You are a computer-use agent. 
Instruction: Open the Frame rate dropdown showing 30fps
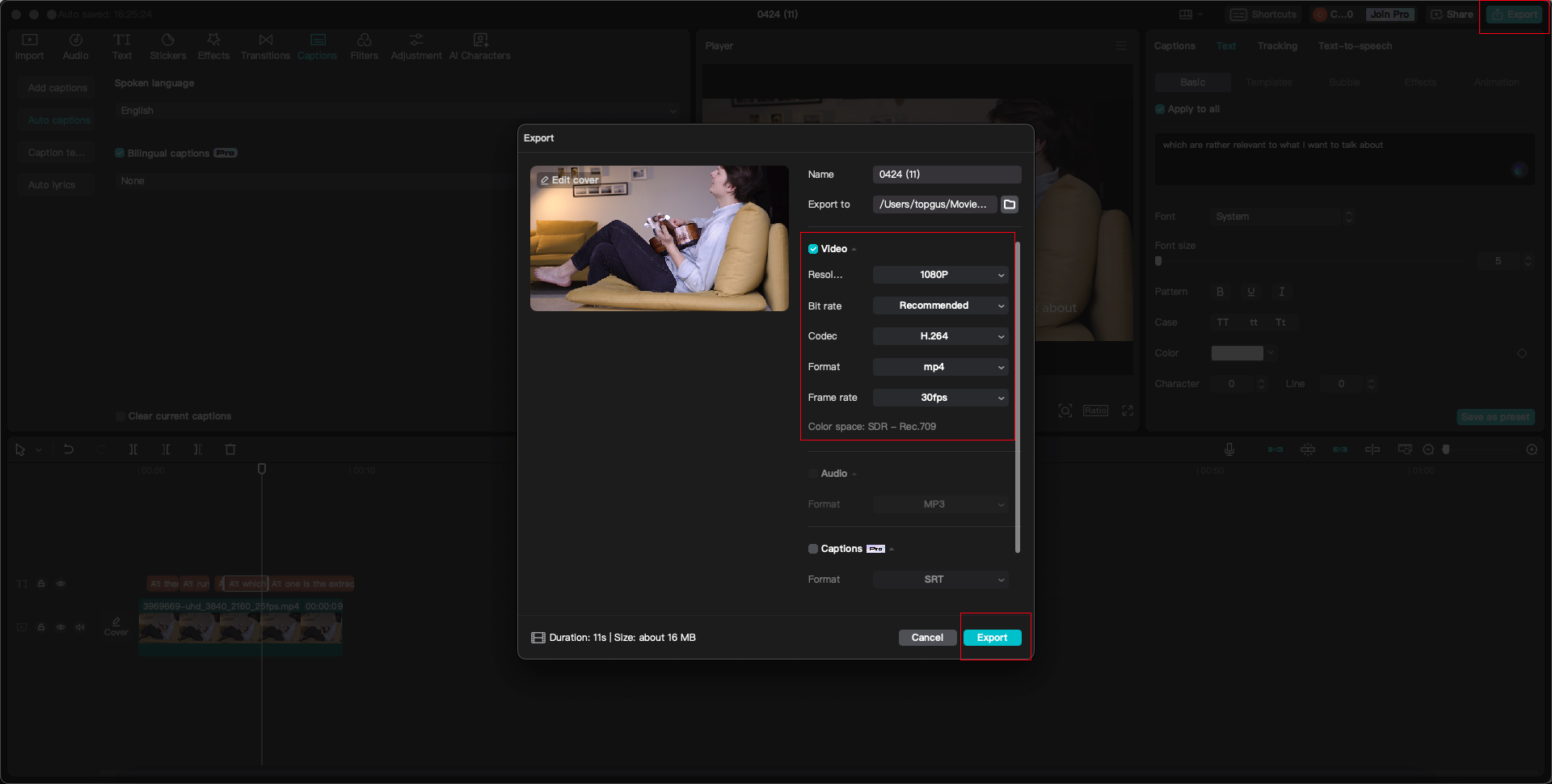point(940,397)
